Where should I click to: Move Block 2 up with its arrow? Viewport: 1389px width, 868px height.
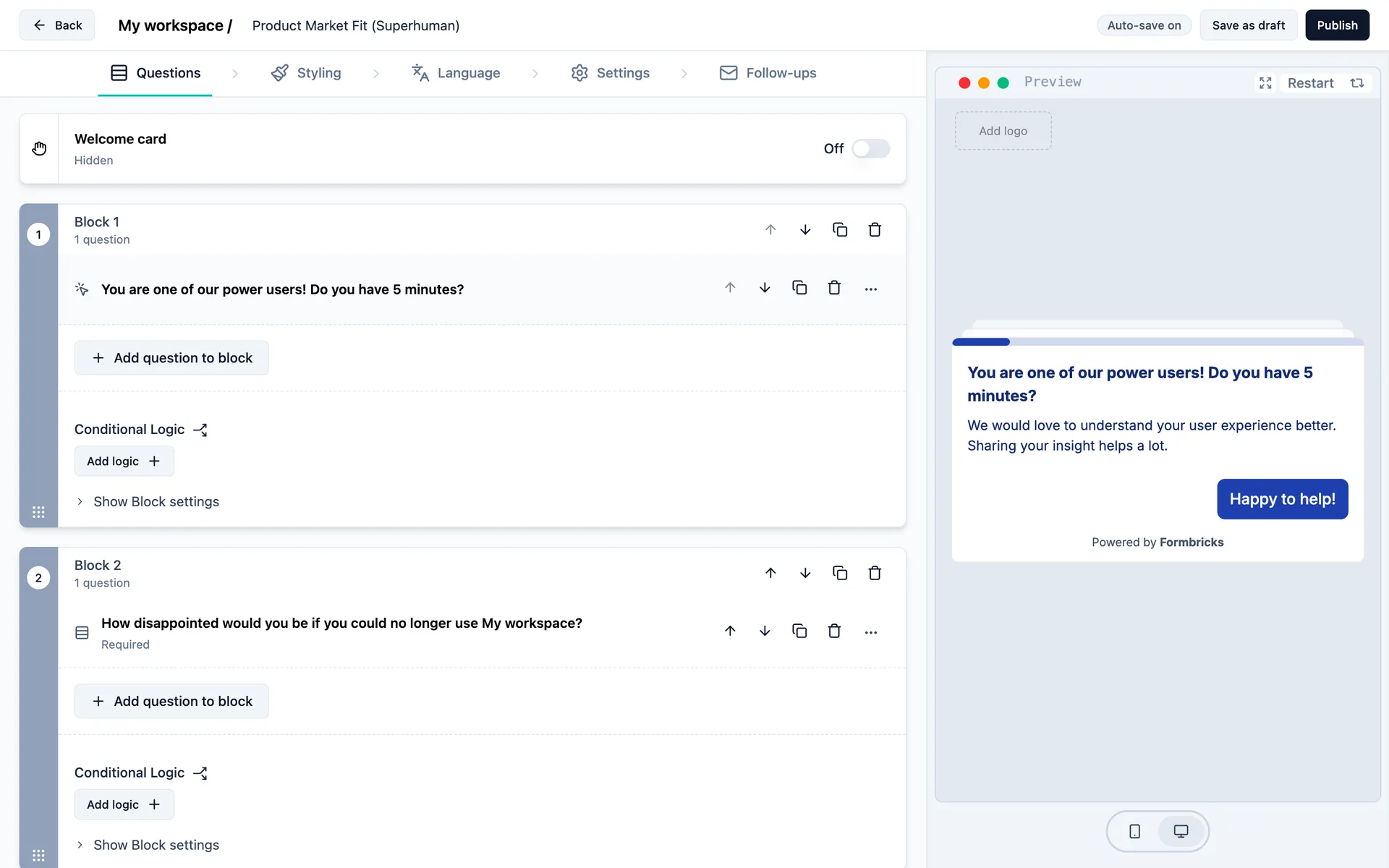[x=770, y=573]
